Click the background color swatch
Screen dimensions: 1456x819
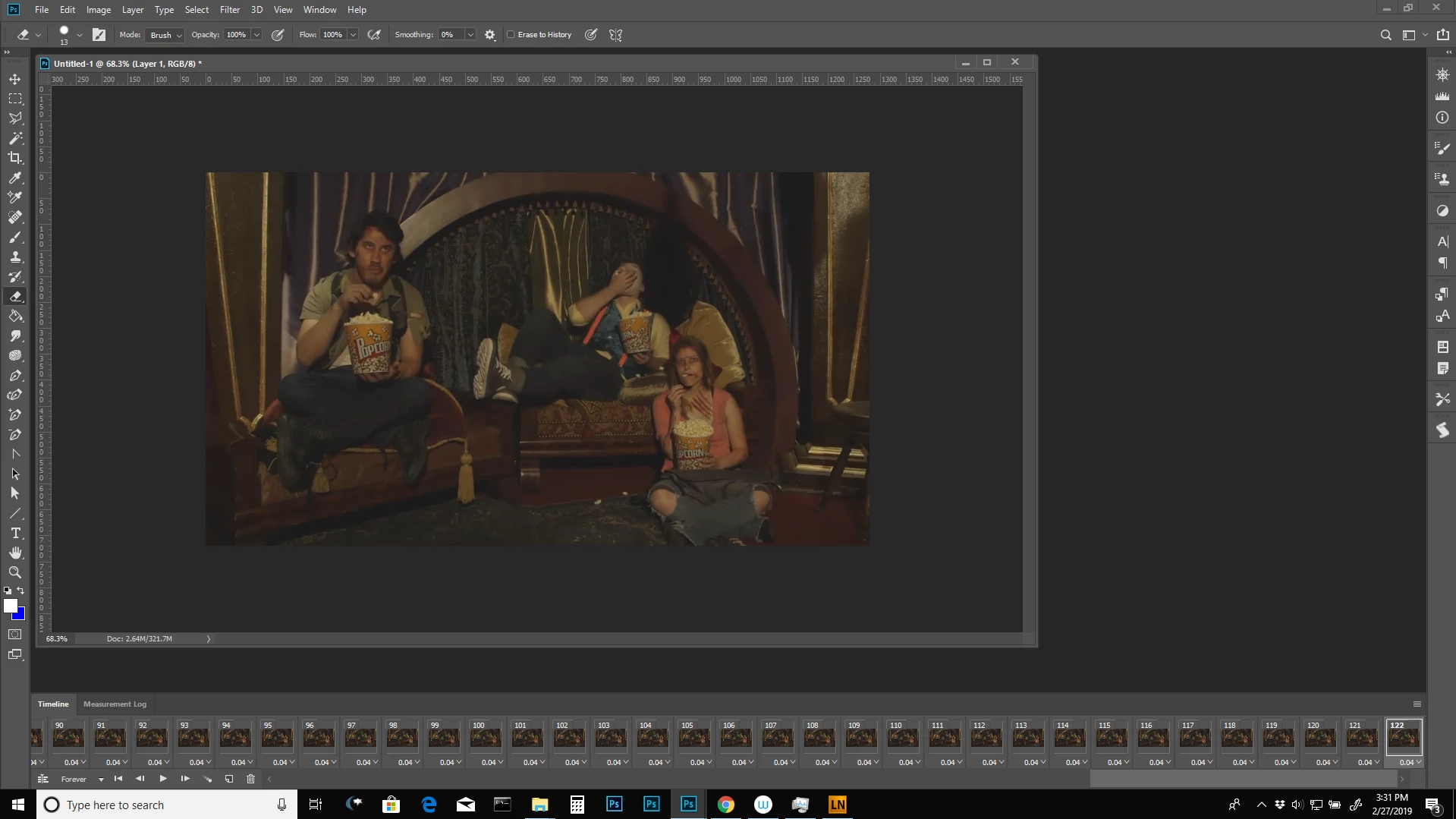[x=20, y=615]
